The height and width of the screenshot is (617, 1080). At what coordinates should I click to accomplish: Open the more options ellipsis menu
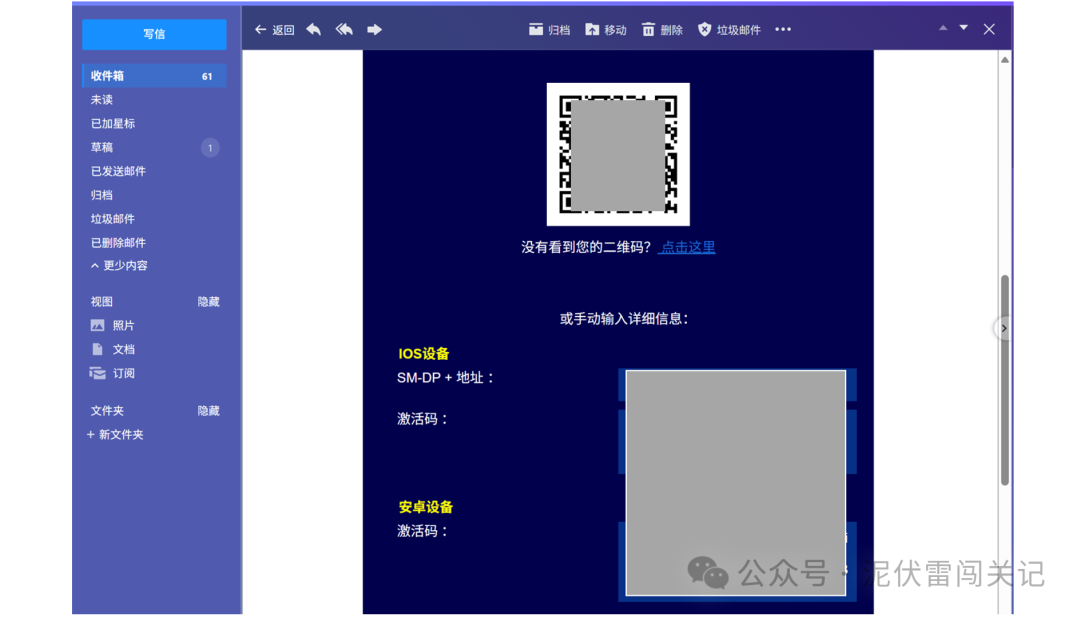pyautogui.click(x=783, y=30)
